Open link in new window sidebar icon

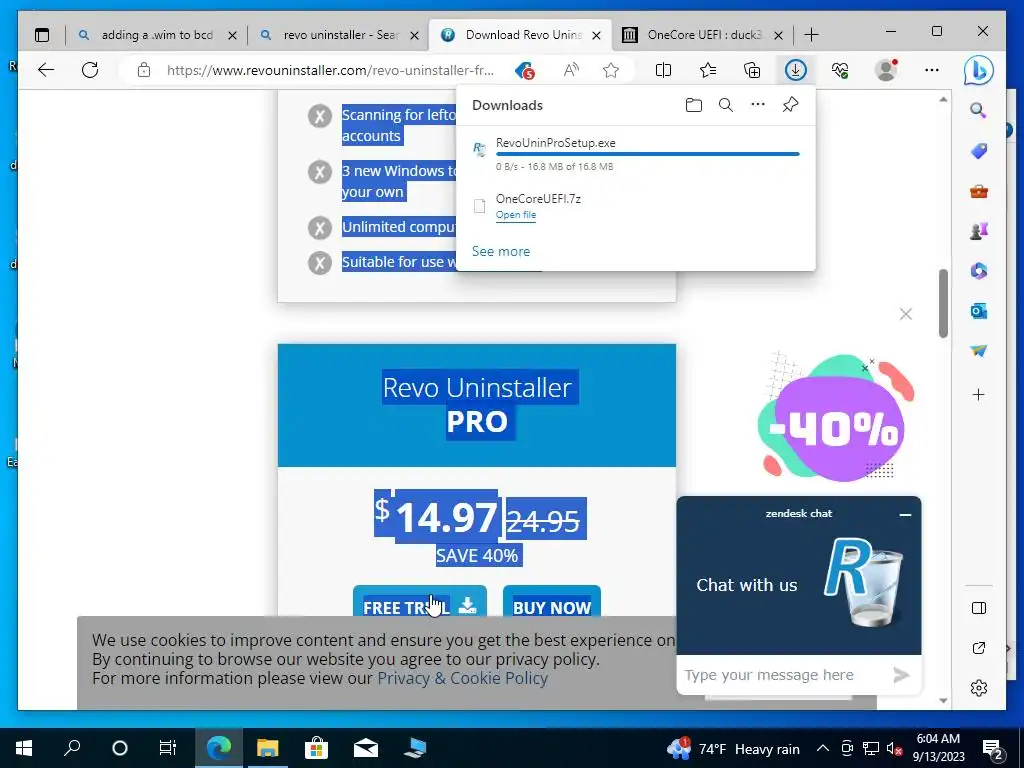click(978, 648)
